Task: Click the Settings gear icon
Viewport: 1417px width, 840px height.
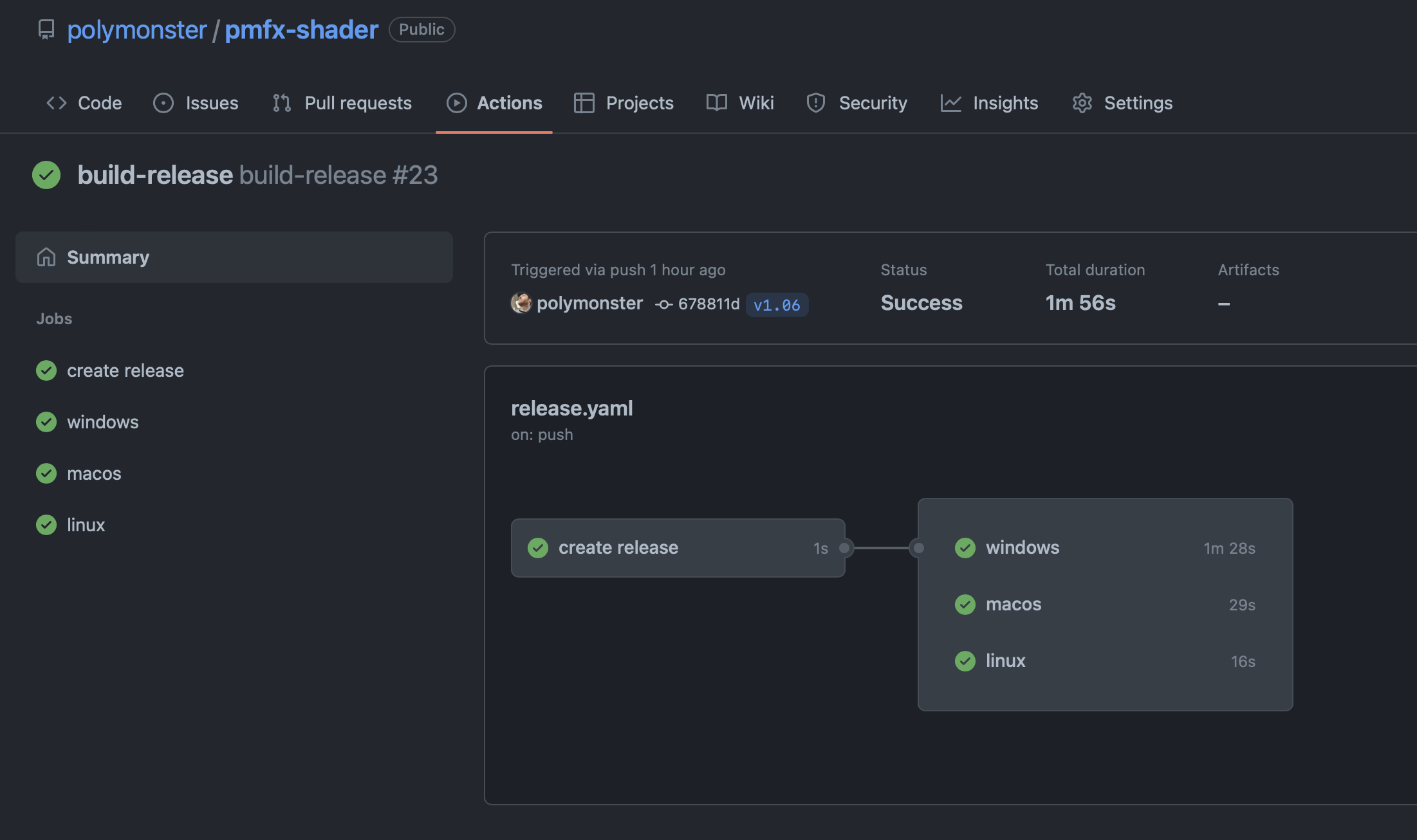Action: tap(1082, 103)
